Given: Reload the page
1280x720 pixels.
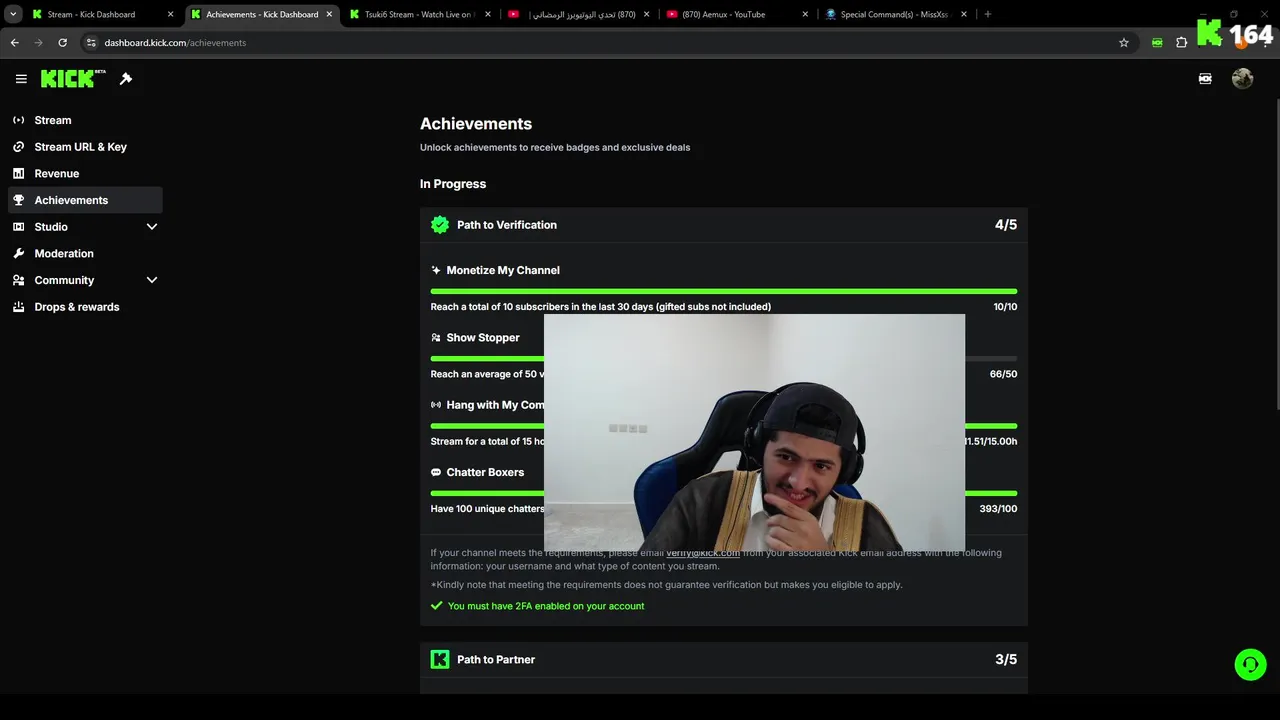Looking at the screenshot, I should 62,43.
